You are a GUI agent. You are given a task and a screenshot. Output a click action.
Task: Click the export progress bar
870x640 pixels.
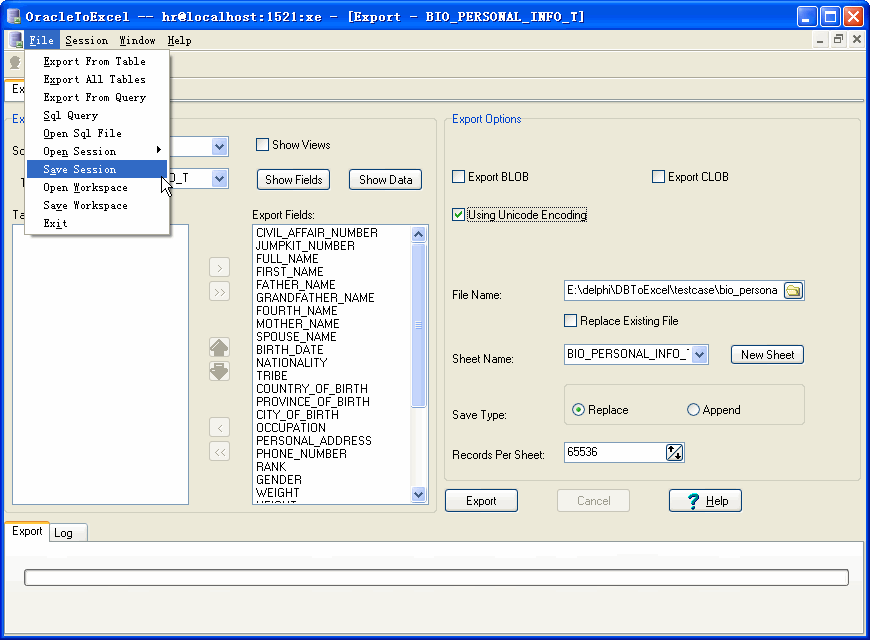(436, 577)
